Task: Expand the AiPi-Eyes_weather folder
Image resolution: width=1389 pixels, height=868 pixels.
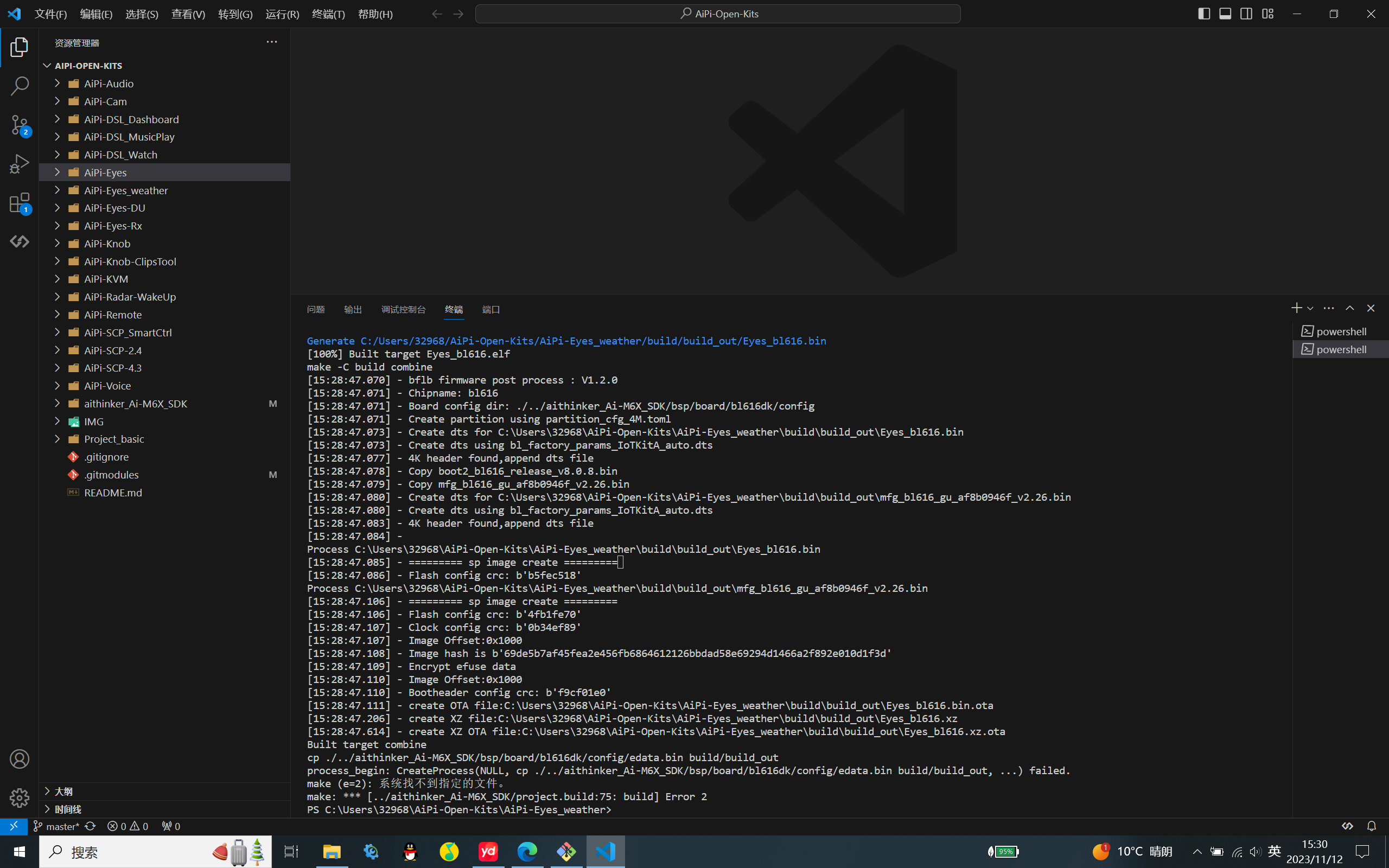Action: click(58, 190)
